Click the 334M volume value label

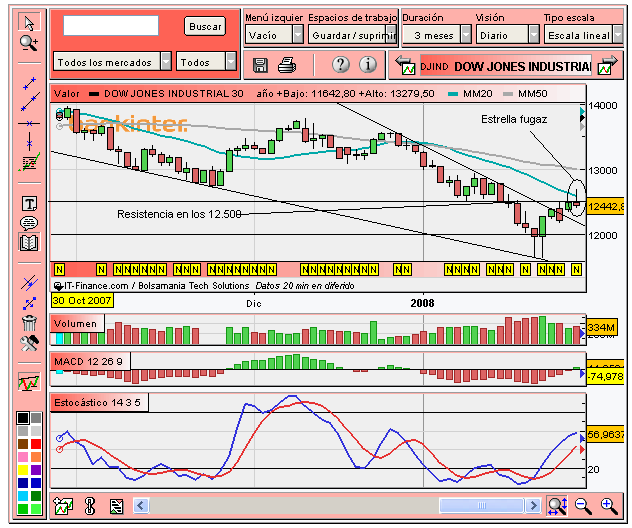pyautogui.click(x=601, y=327)
